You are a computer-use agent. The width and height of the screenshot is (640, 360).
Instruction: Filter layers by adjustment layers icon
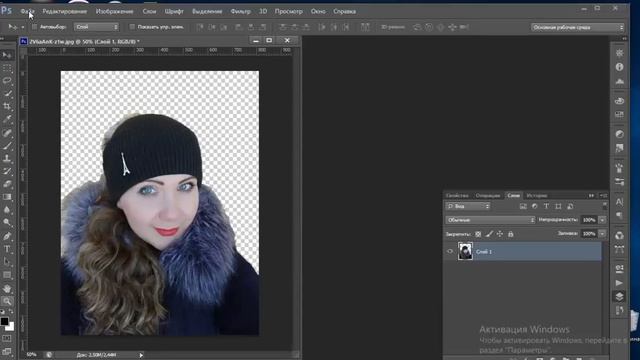point(535,207)
